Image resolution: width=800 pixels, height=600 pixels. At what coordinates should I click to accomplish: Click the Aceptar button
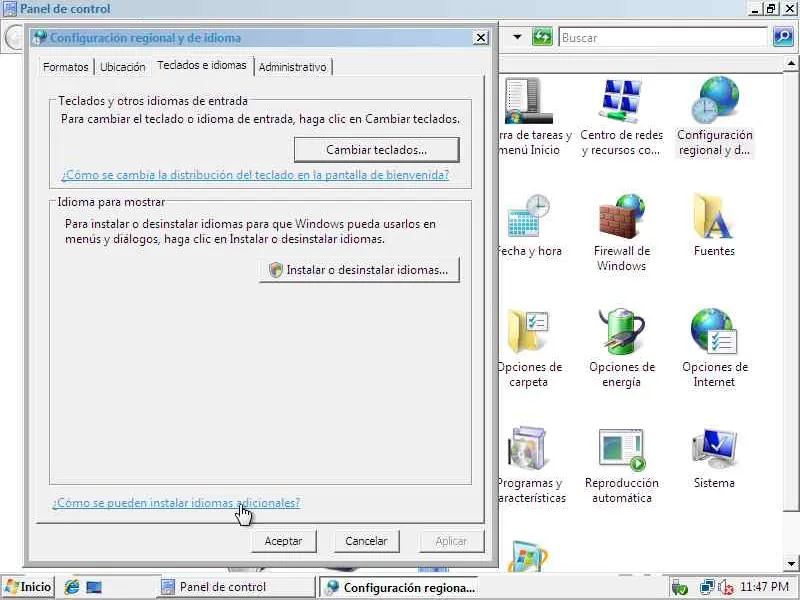pyautogui.click(x=283, y=541)
